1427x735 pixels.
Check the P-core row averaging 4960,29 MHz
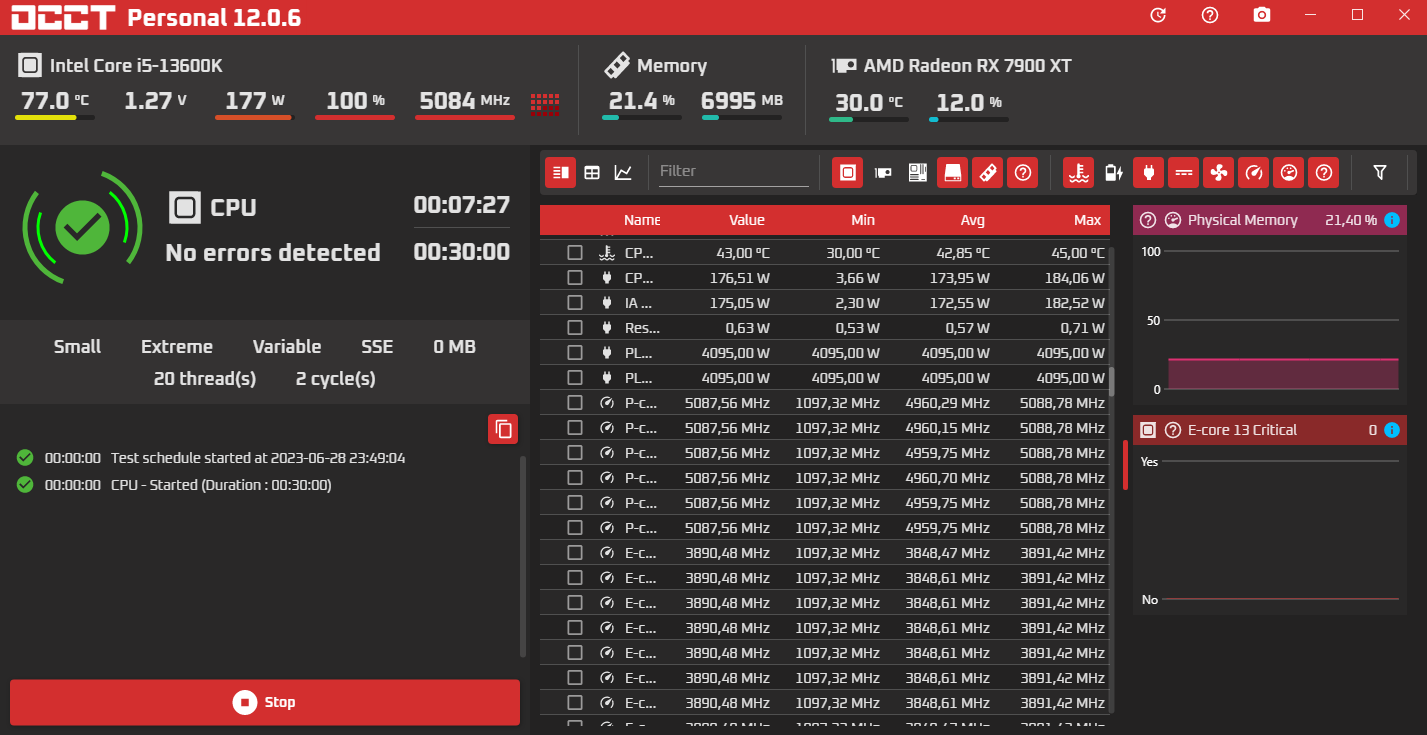(x=575, y=402)
